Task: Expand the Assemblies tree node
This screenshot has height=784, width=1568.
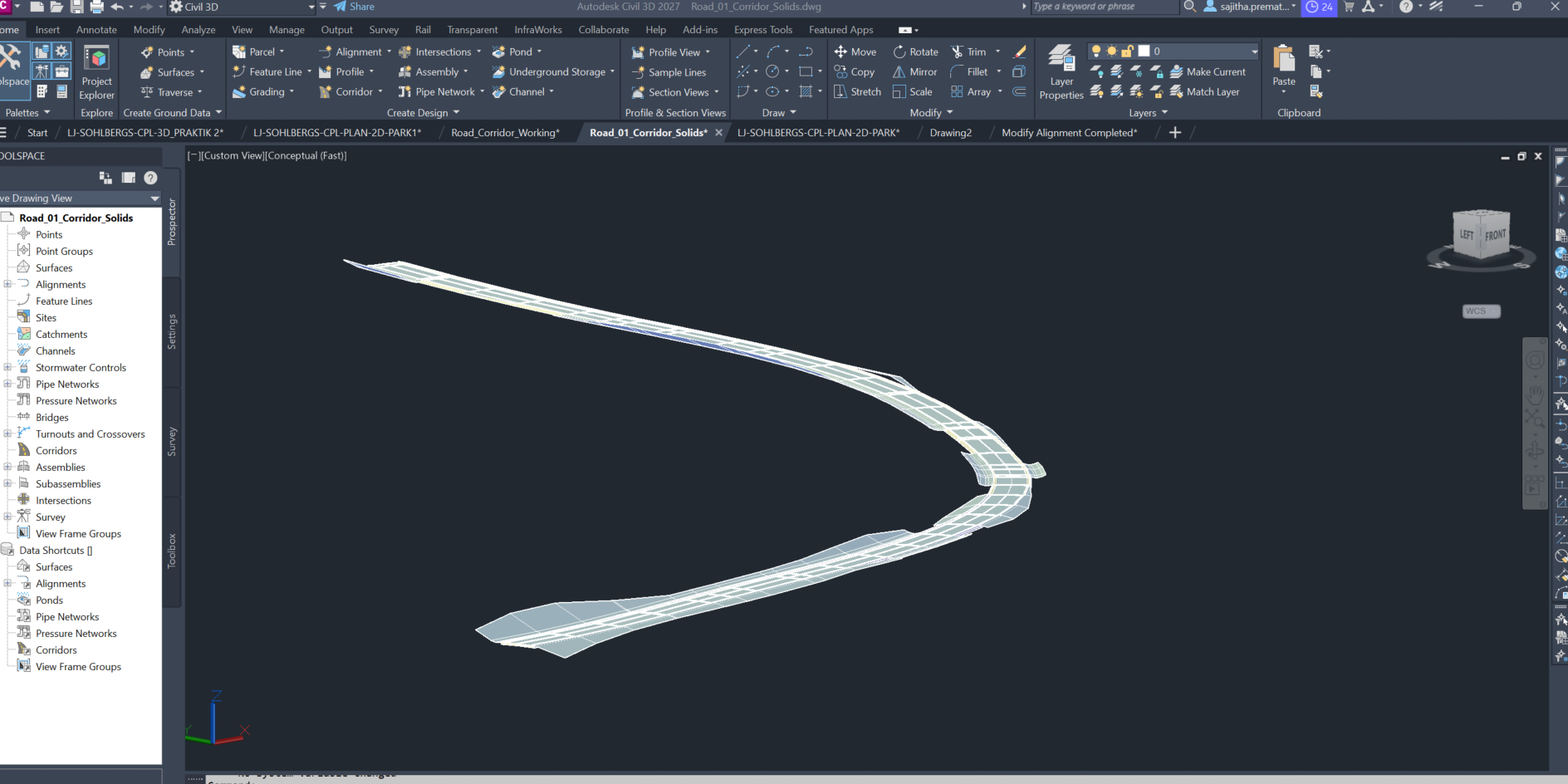Action: (x=7, y=467)
